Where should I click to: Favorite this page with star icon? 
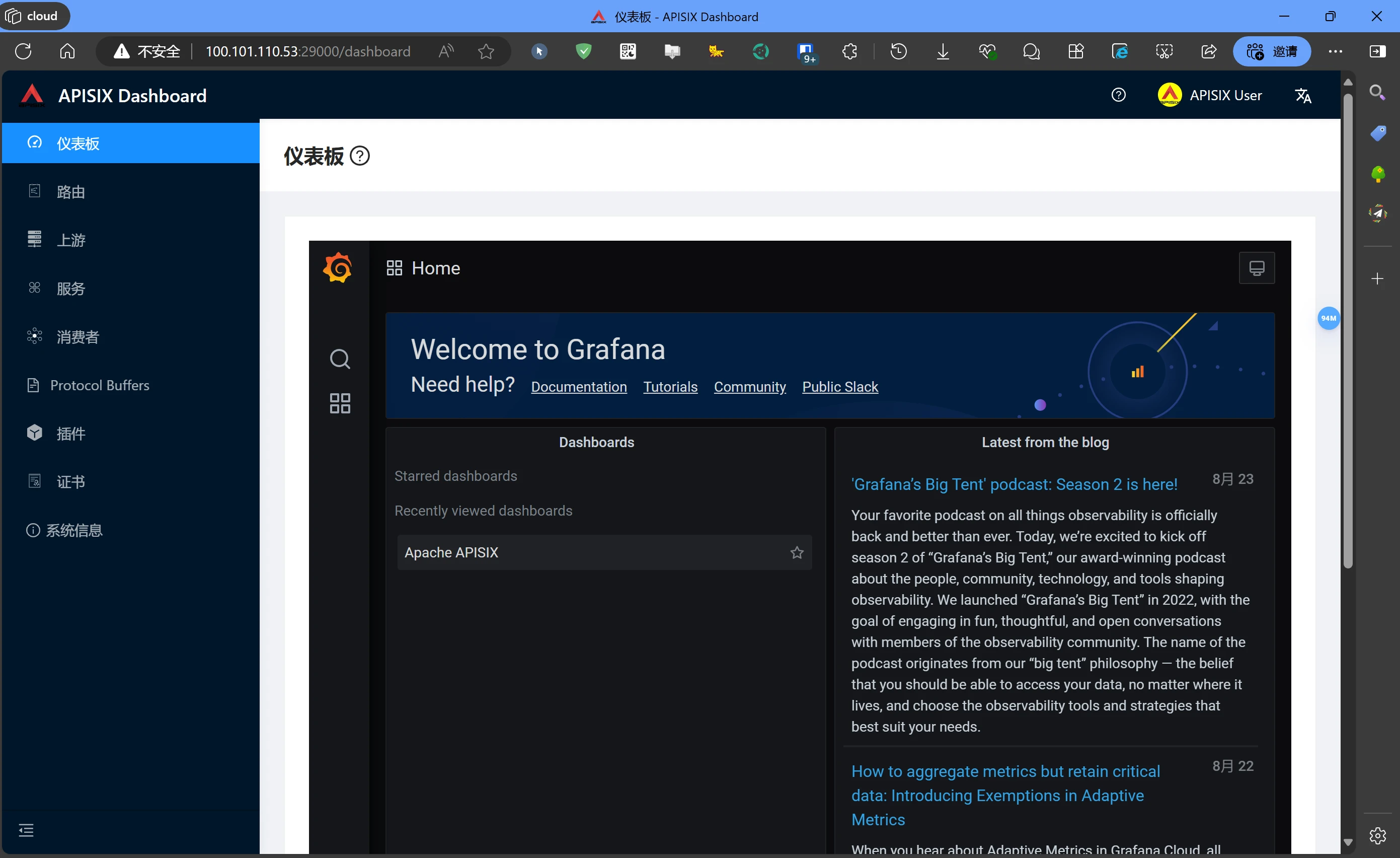[486, 52]
